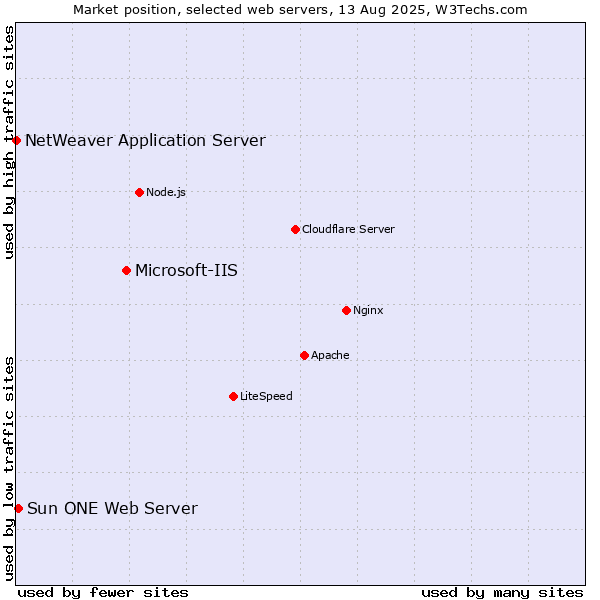Screen dimensions: 600x600
Task: Click the 'Sun ONE Web Server' label
Action: click(112, 509)
